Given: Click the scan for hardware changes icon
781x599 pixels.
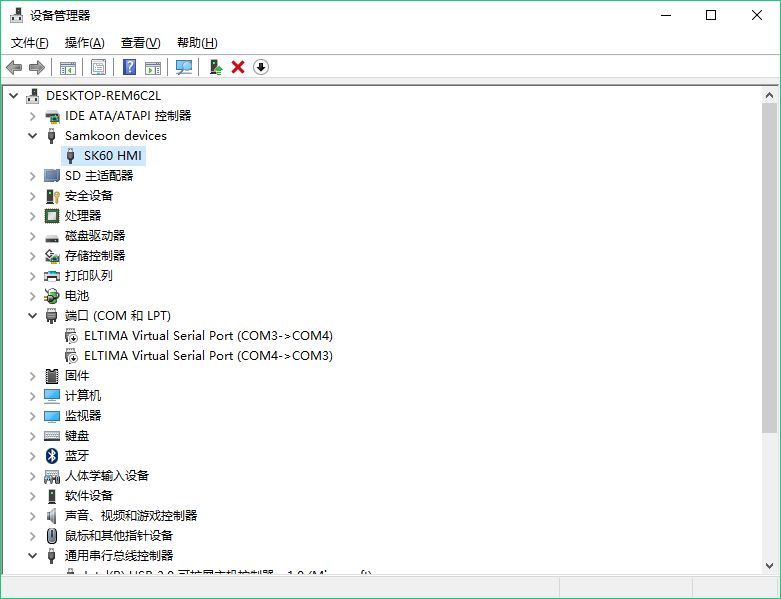Looking at the screenshot, I should click(x=184, y=67).
